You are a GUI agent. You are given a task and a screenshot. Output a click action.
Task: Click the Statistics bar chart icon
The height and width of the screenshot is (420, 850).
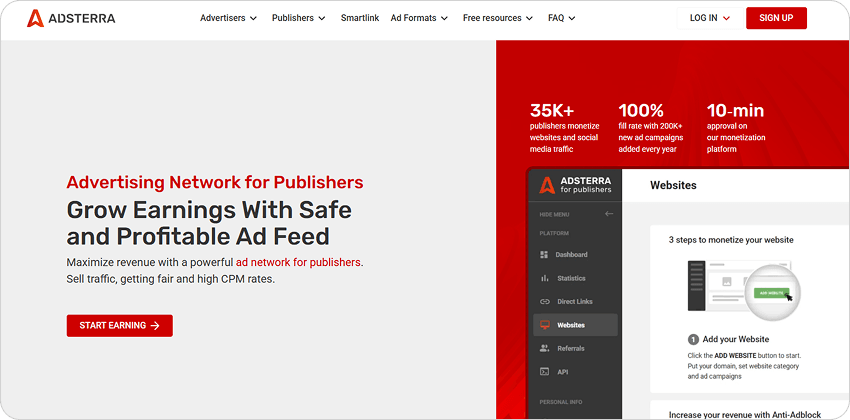545,278
